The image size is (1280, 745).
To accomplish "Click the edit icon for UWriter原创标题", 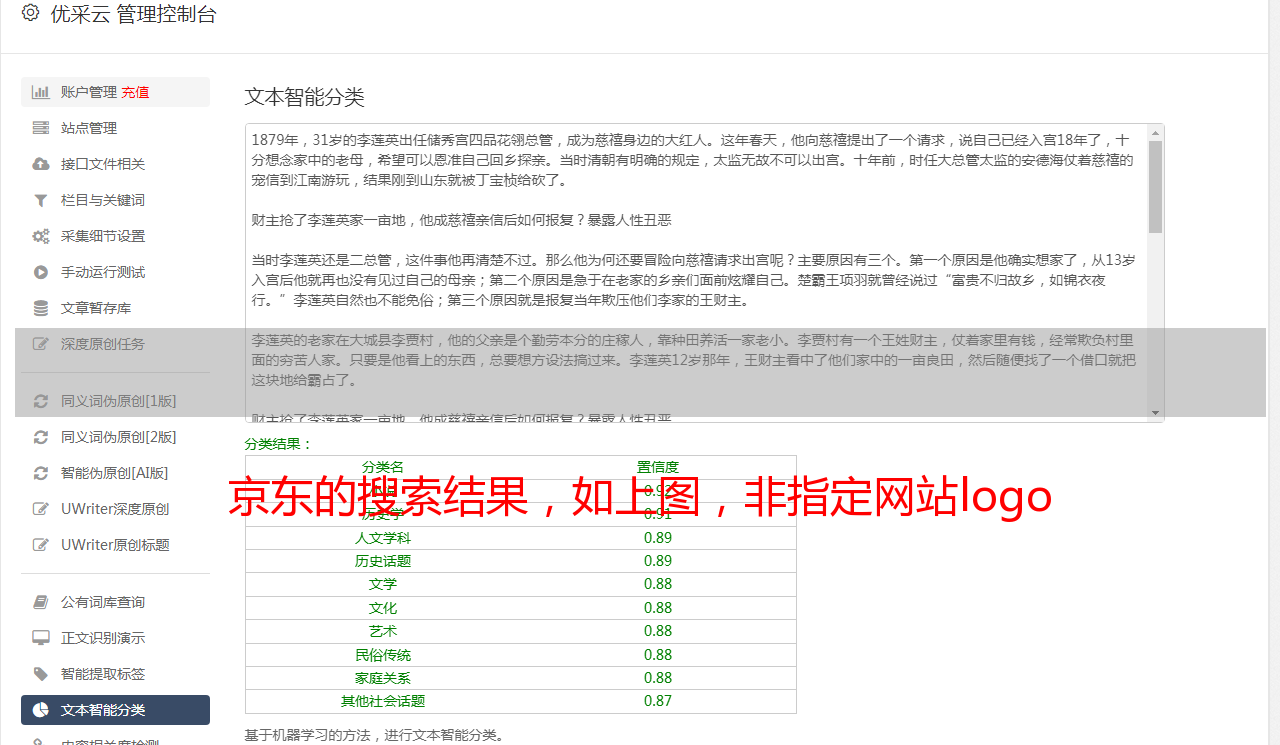I will pyautogui.click(x=41, y=545).
